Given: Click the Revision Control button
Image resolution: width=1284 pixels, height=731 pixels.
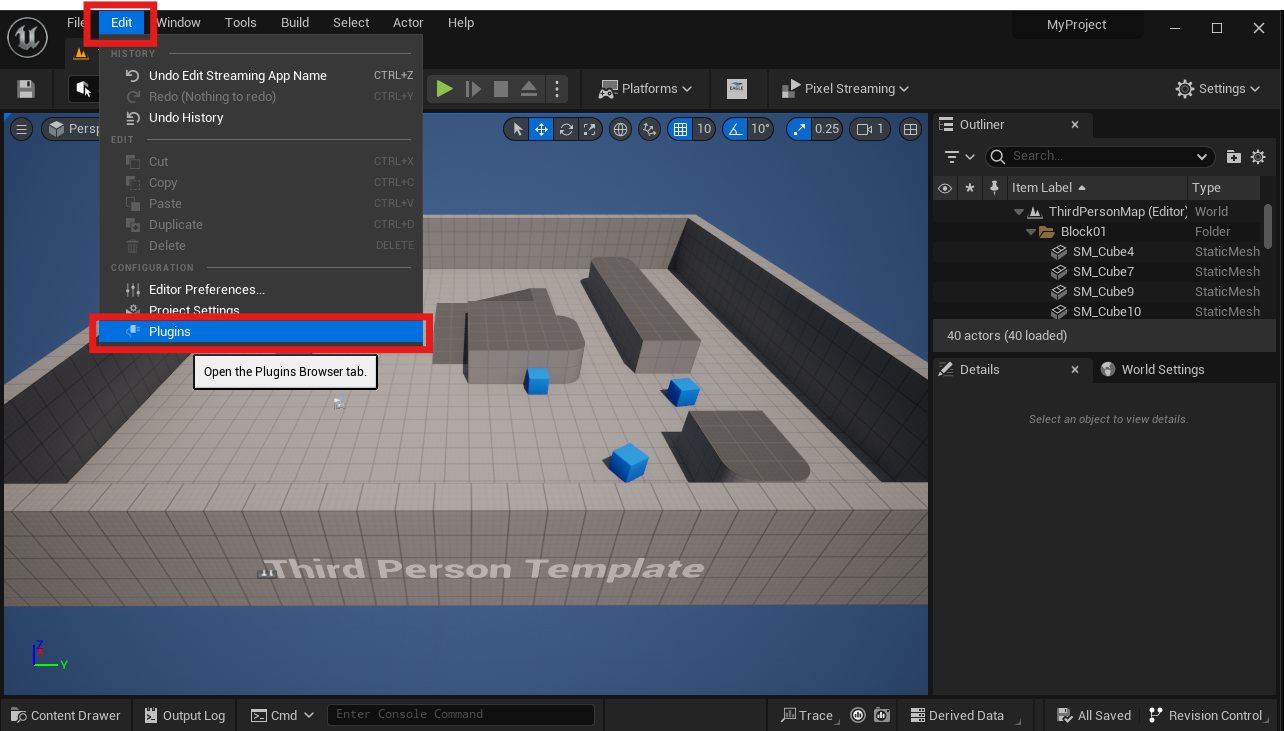Looking at the screenshot, I should 1206,715.
